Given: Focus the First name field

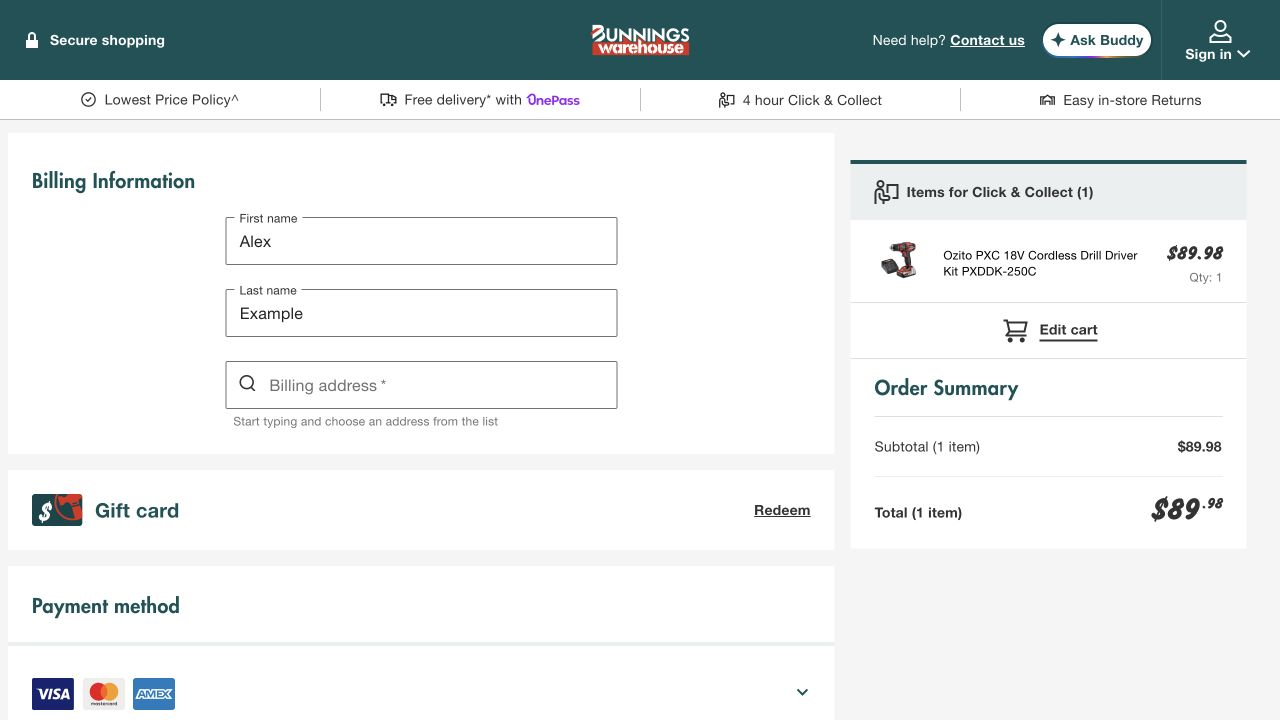Looking at the screenshot, I should click(x=421, y=241).
